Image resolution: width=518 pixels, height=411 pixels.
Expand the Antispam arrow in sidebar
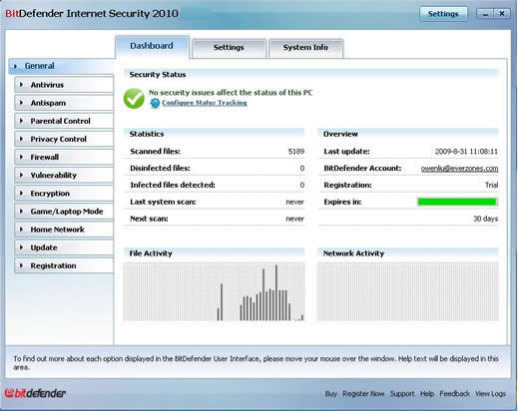point(21,103)
